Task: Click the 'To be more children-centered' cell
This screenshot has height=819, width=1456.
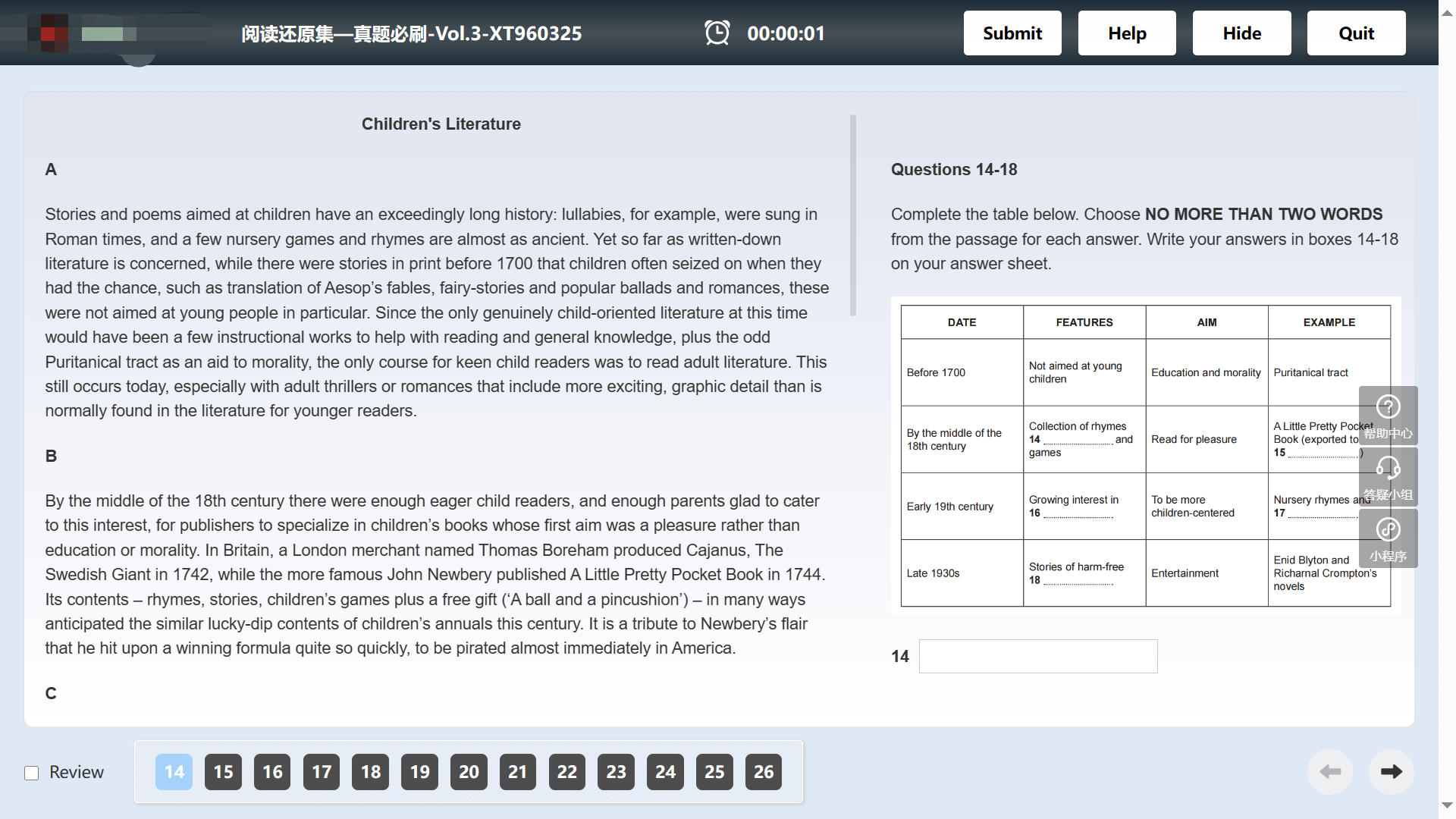Action: click(x=1207, y=507)
